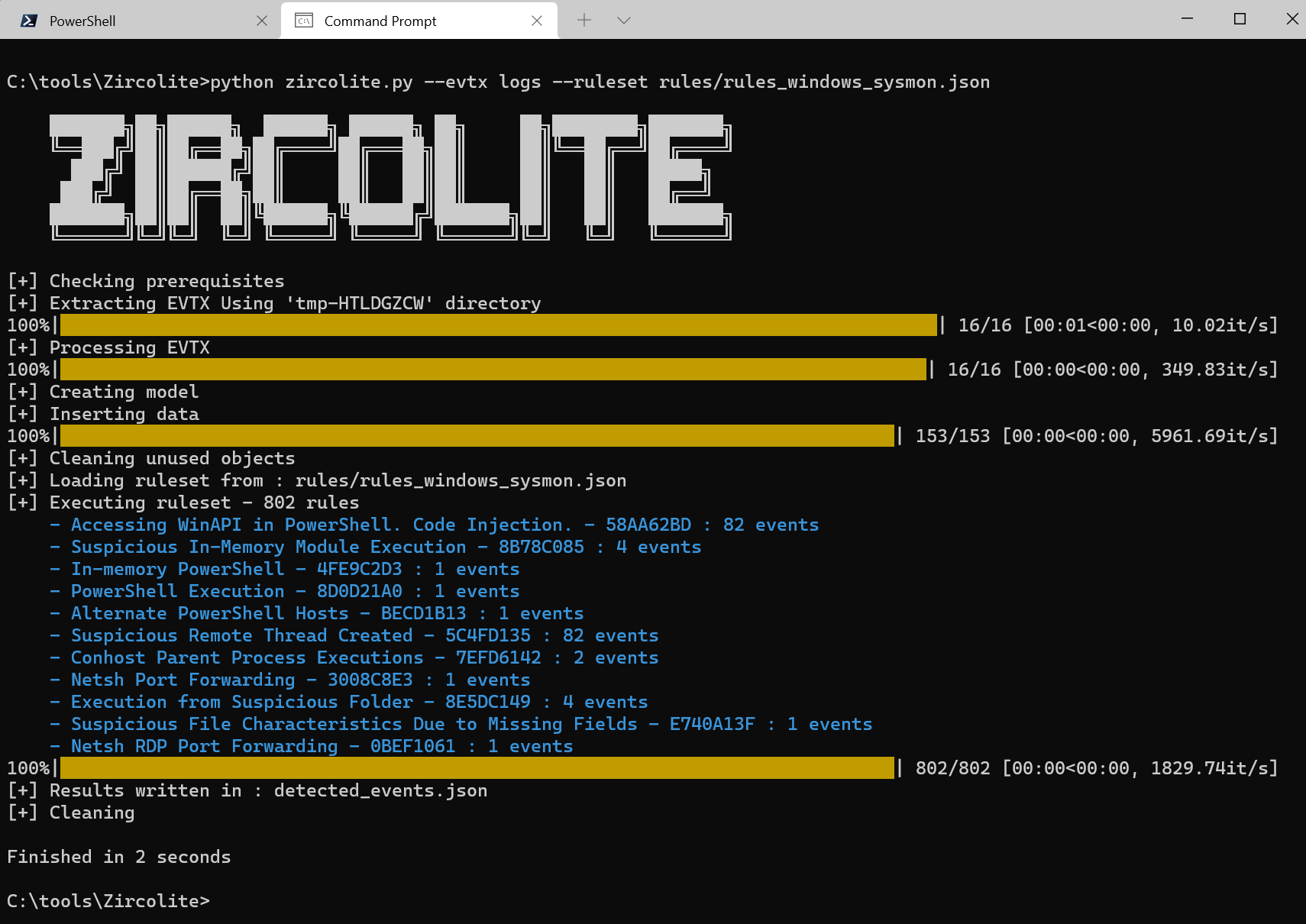
Task: Switch to the PowerShell tab
Action: tap(139, 21)
